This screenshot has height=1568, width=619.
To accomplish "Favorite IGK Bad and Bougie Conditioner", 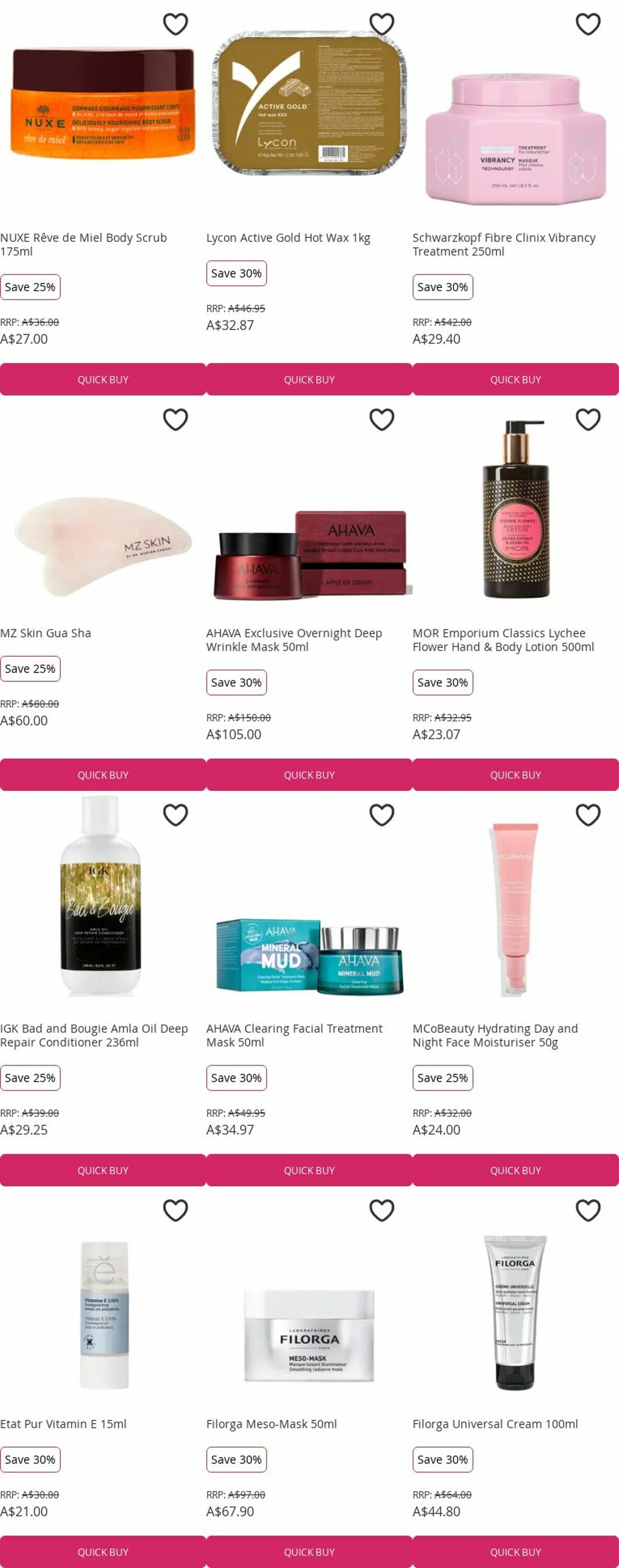I will pos(175,815).
